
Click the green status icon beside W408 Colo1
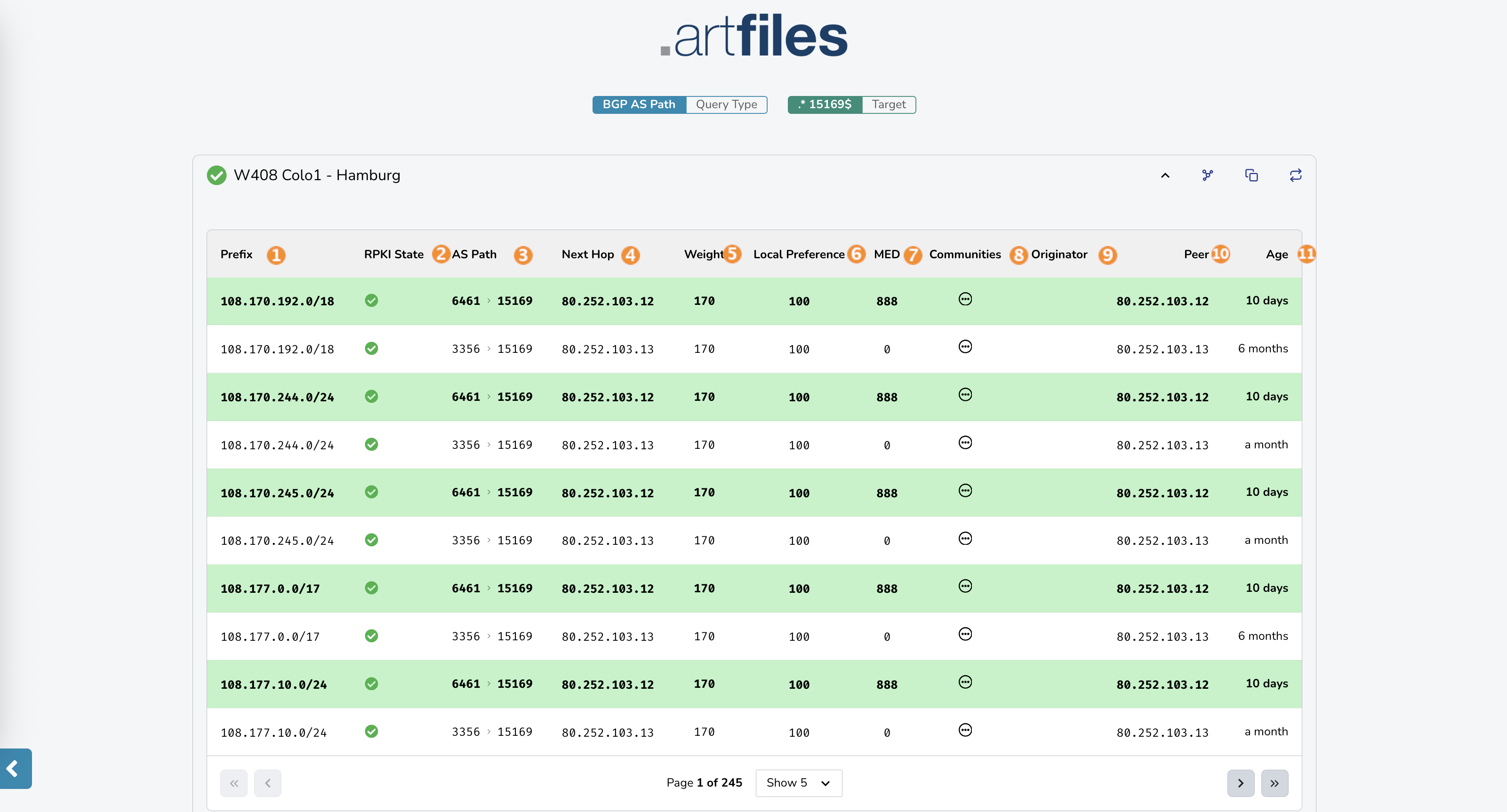point(216,175)
